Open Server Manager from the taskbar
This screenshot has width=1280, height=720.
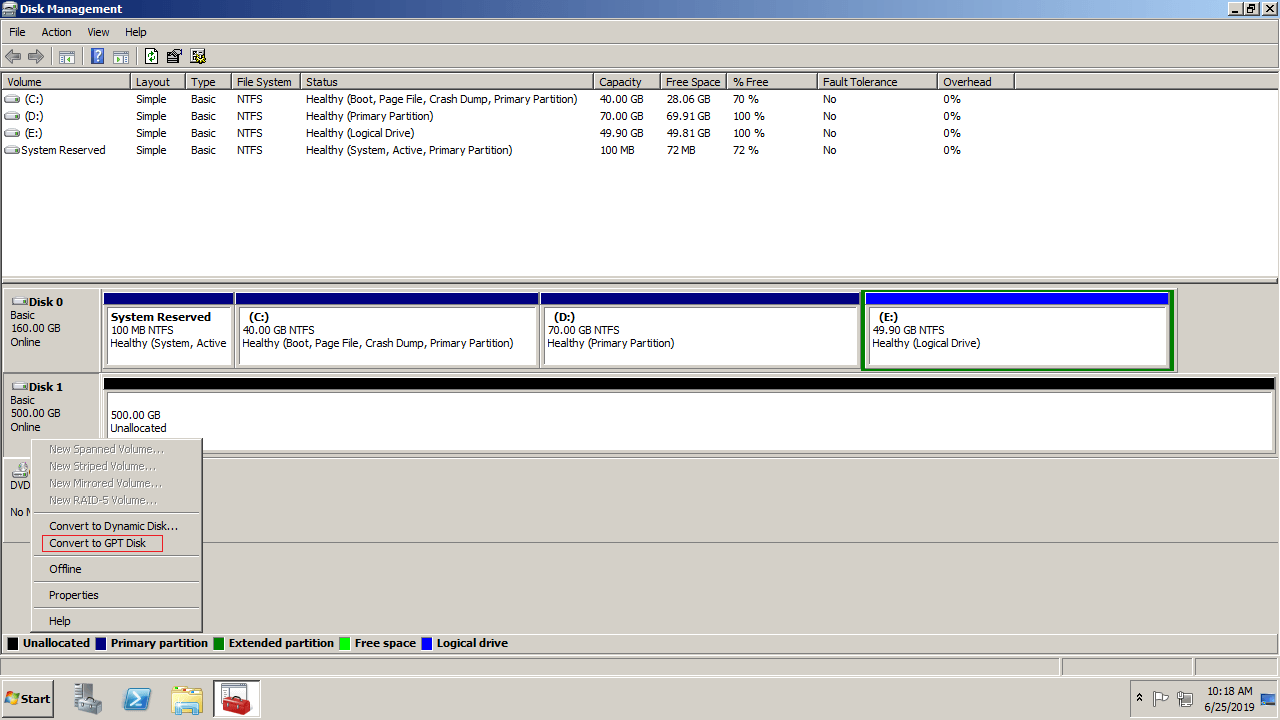coord(88,699)
